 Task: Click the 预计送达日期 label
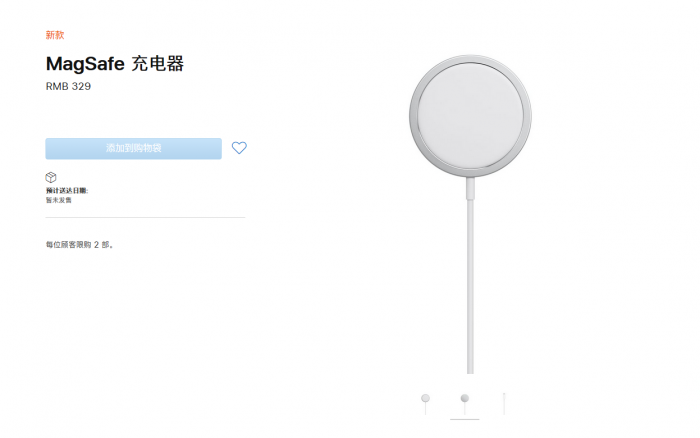67,190
